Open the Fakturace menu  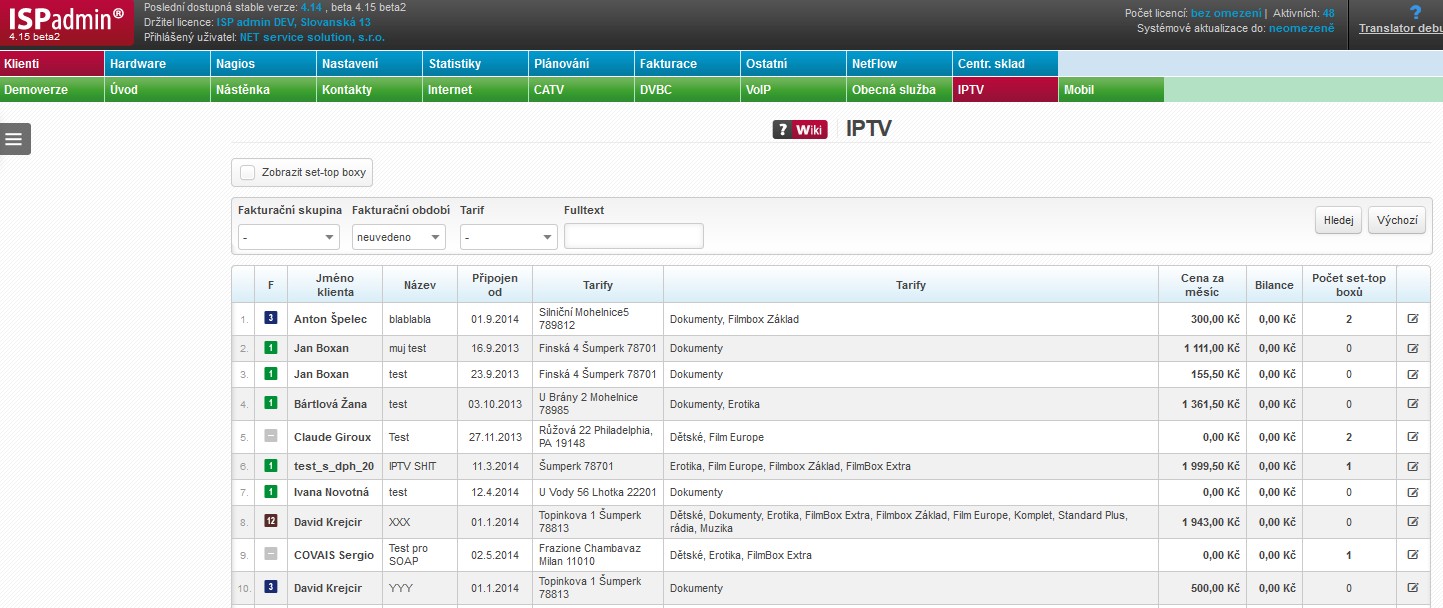[x=688, y=63]
